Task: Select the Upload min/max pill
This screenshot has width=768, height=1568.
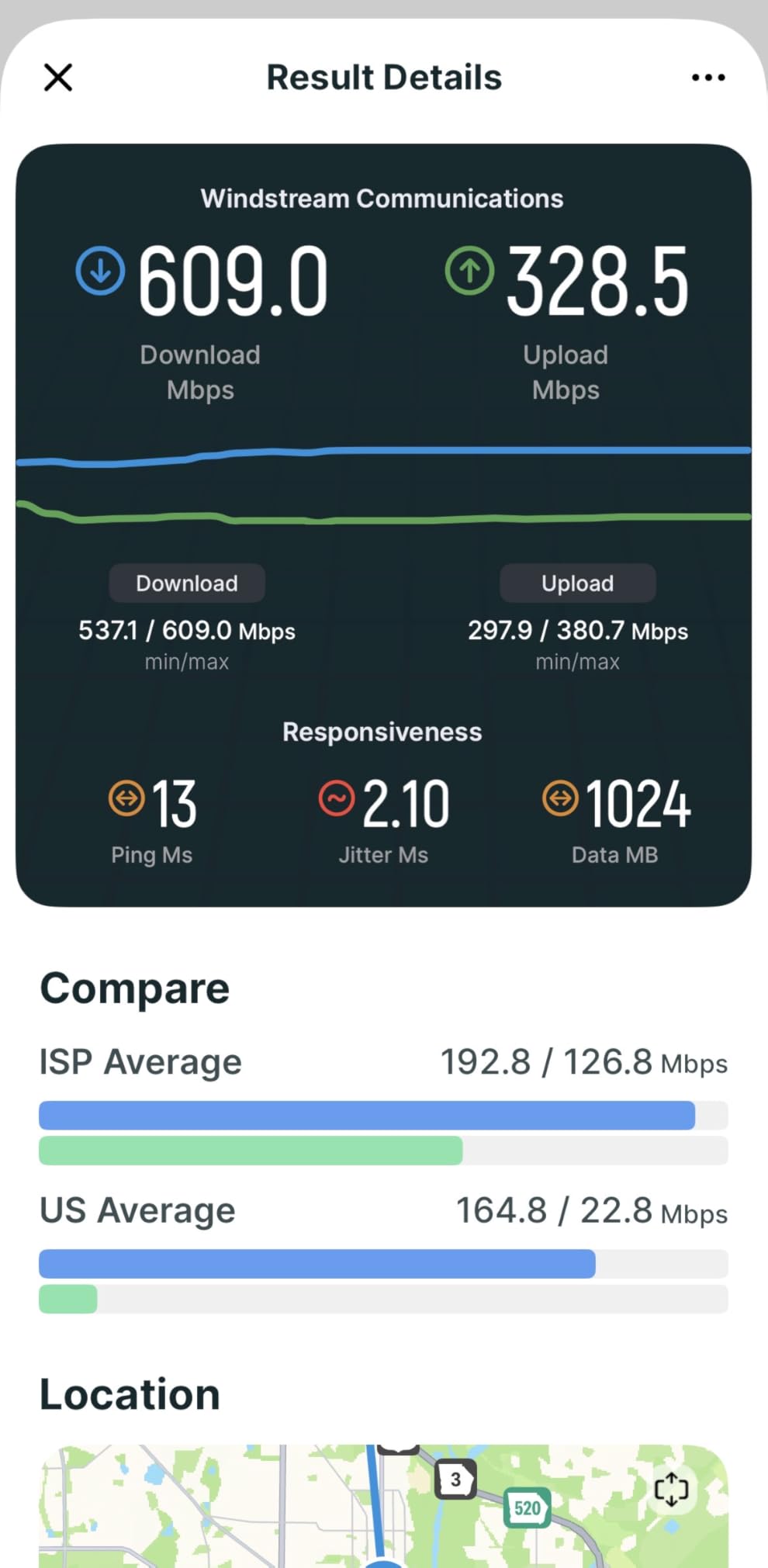Action: click(x=578, y=583)
